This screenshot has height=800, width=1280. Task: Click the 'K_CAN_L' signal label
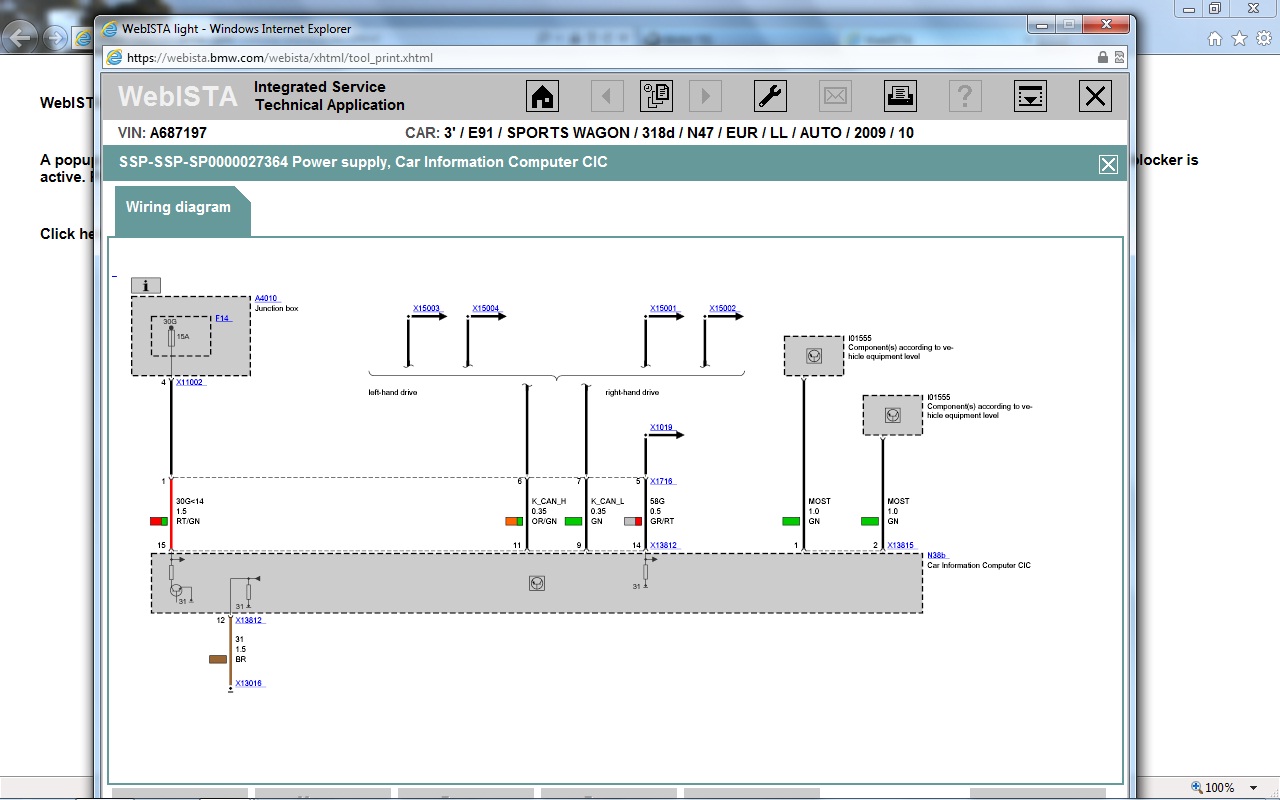(608, 501)
